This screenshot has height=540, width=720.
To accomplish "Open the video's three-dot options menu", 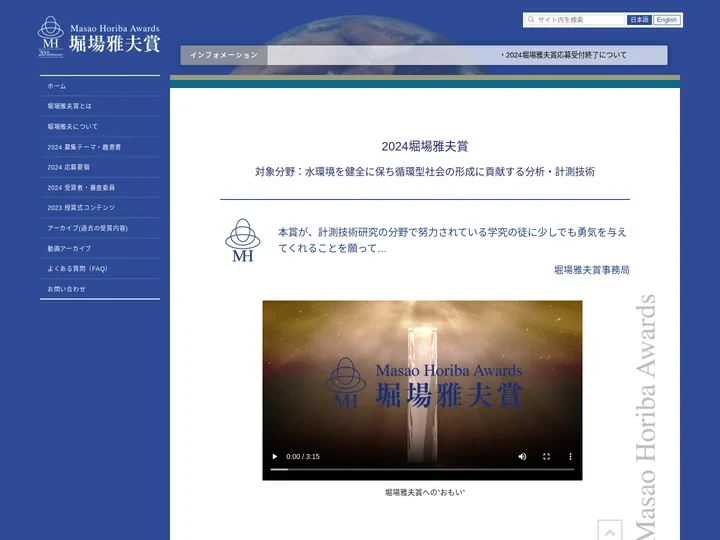I will [x=570, y=456].
